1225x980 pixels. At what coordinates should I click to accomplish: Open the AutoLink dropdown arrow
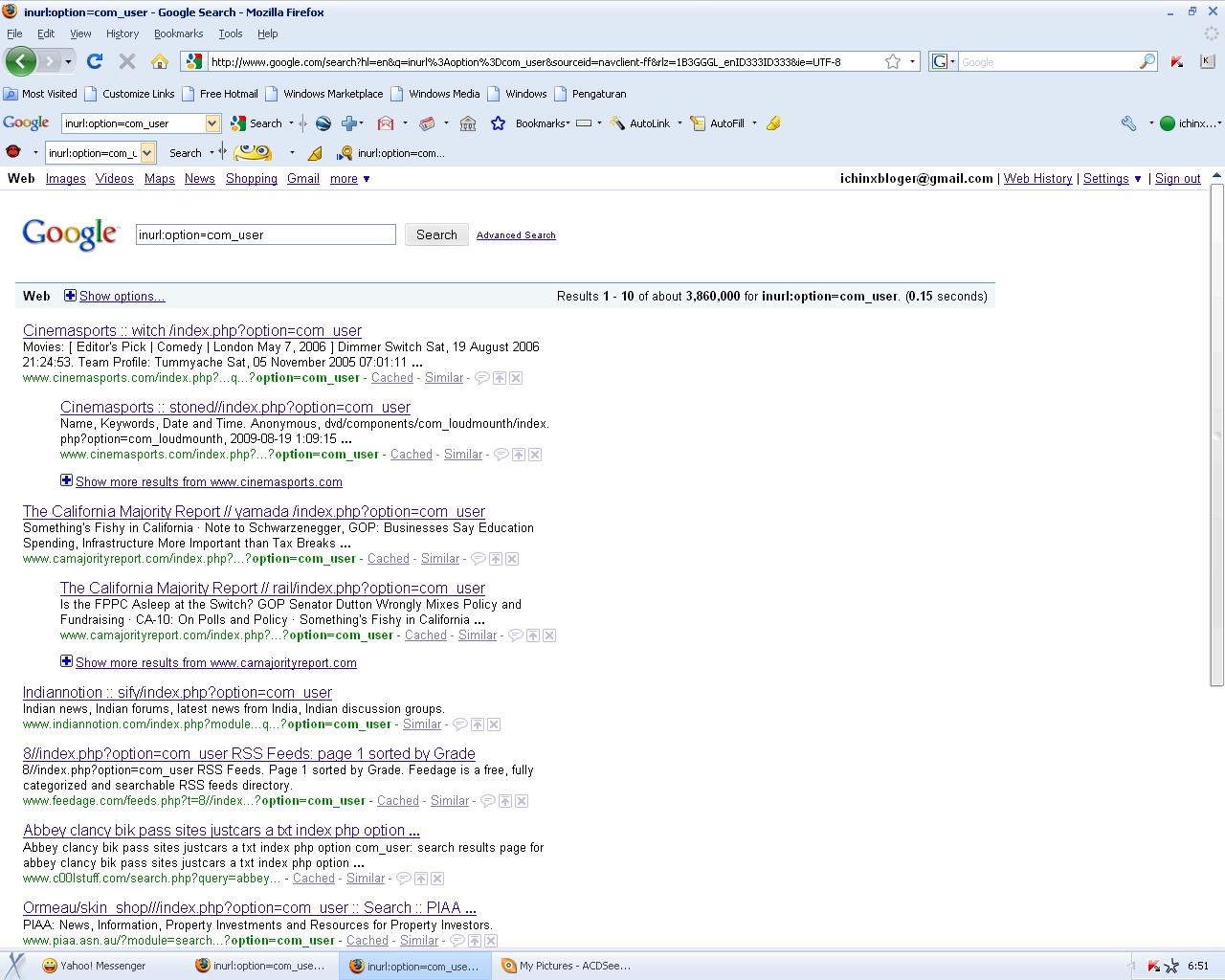click(x=679, y=123)
